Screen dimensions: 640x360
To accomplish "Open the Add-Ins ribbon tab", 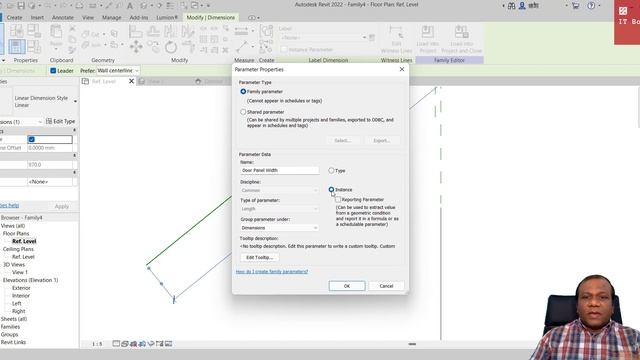I will (139, 18).
